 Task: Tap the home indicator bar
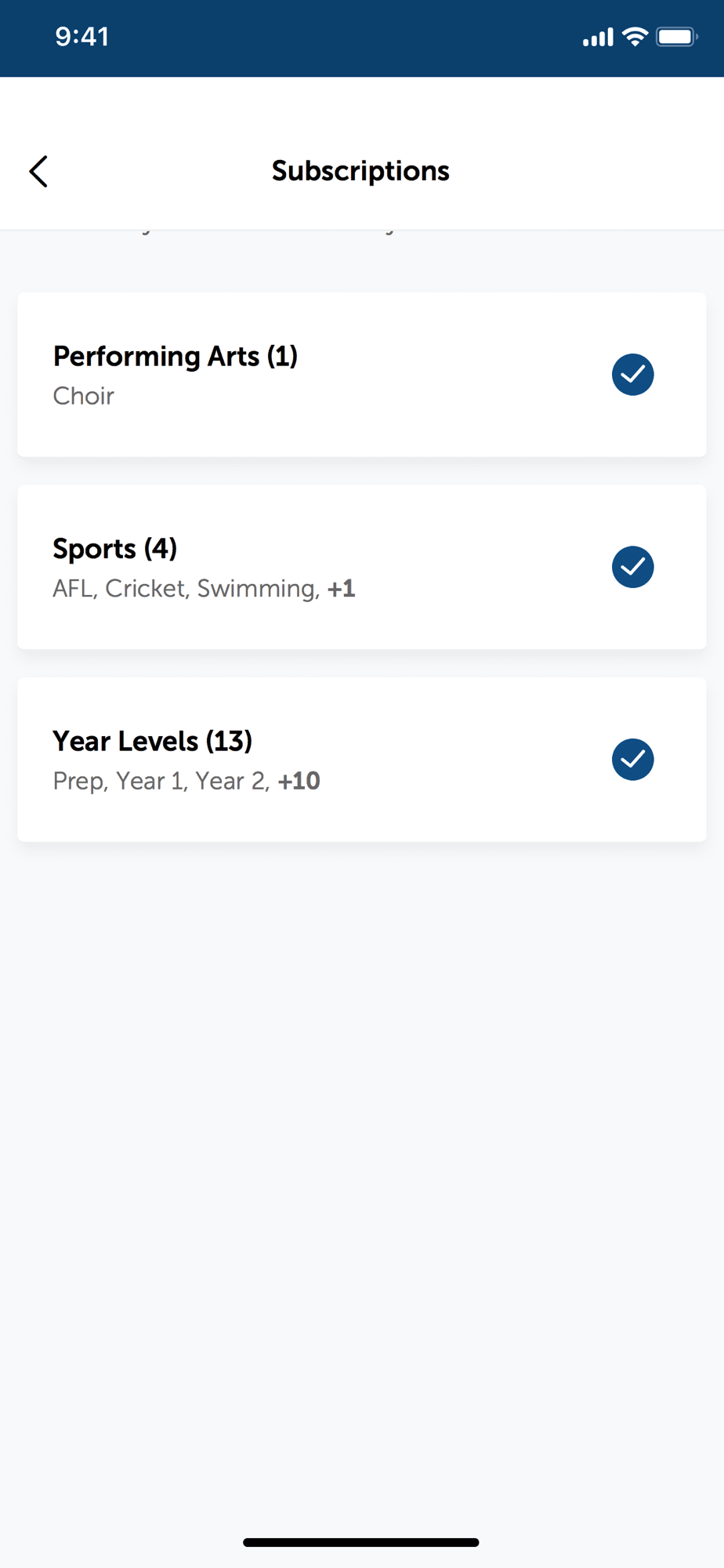click(x=361, y=1542)
